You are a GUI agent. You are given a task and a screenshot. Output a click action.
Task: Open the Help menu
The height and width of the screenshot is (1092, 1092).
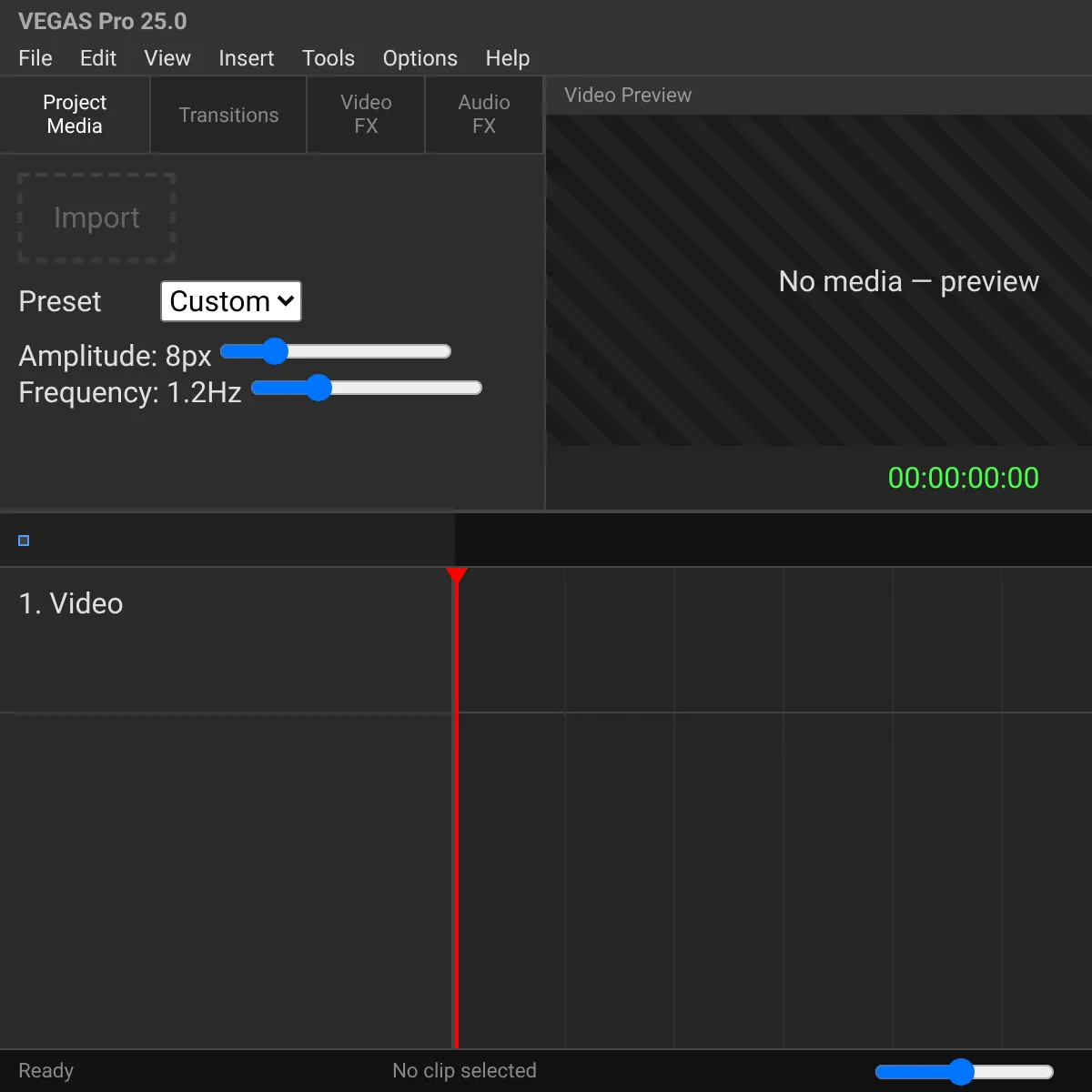point(508,58)
